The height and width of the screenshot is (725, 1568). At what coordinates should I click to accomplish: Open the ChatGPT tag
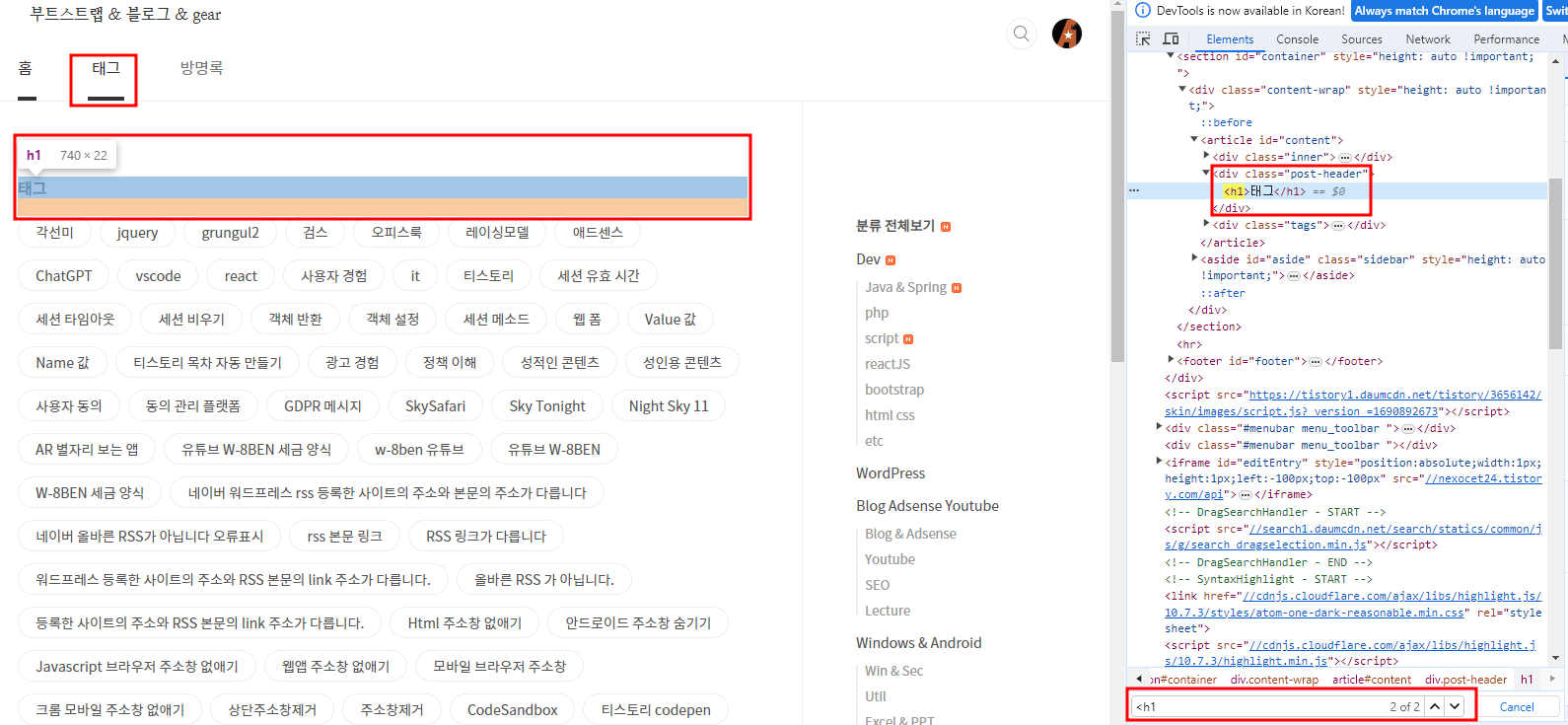point(64,276)
